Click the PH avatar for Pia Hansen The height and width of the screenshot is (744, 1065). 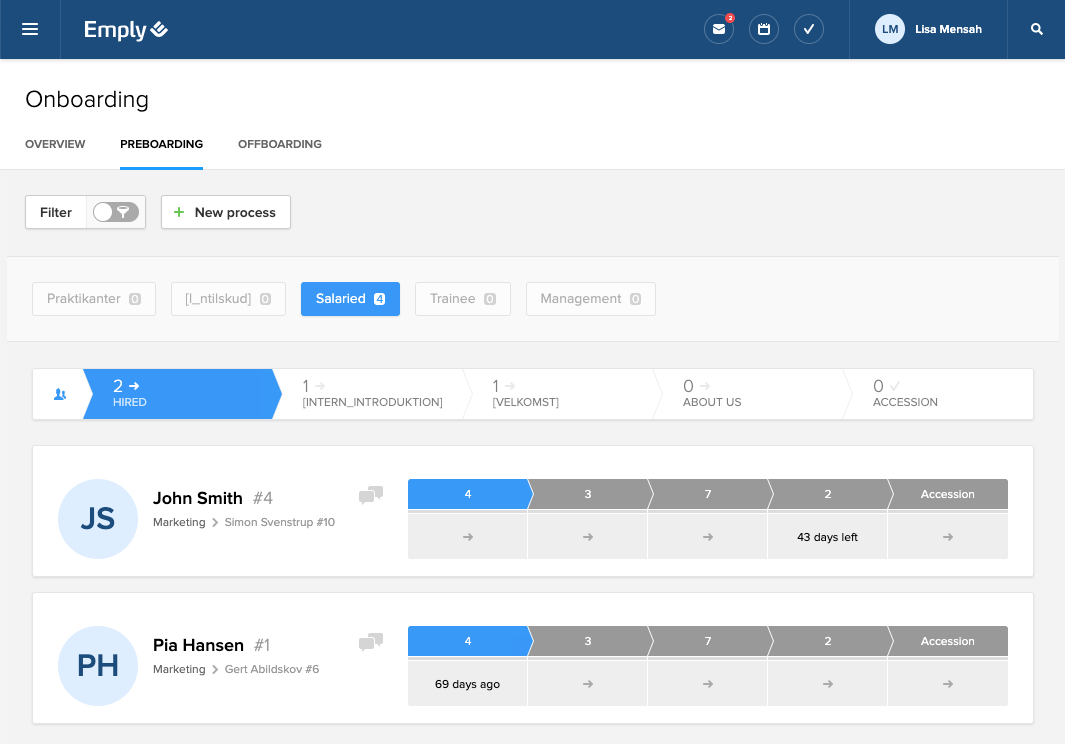click(x=98, y=665)
